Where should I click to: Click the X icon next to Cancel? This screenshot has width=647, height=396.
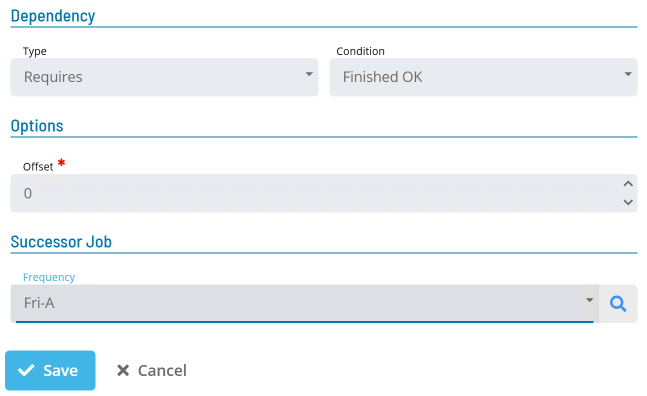123,370
